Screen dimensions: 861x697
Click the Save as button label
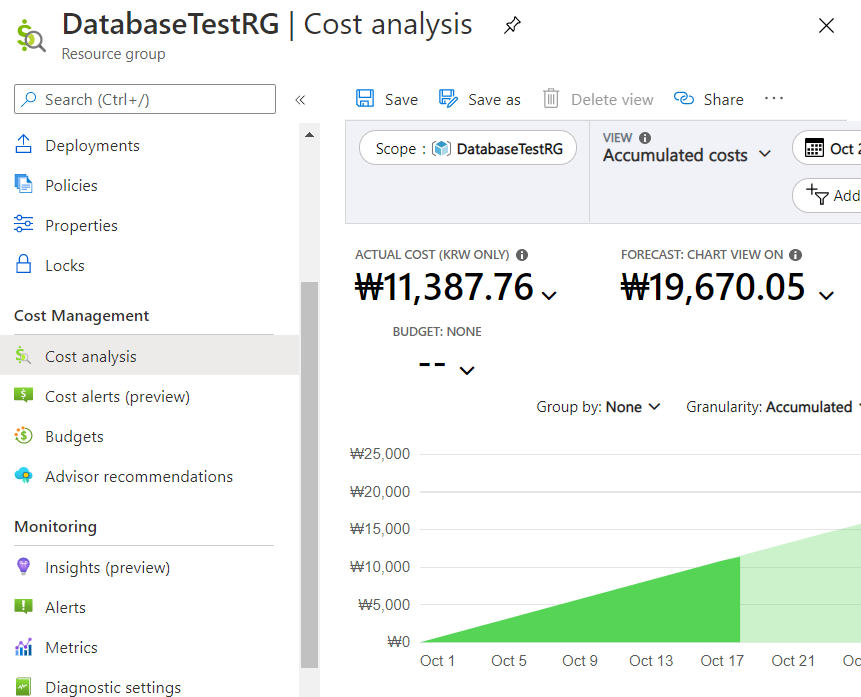coord(494,99)
